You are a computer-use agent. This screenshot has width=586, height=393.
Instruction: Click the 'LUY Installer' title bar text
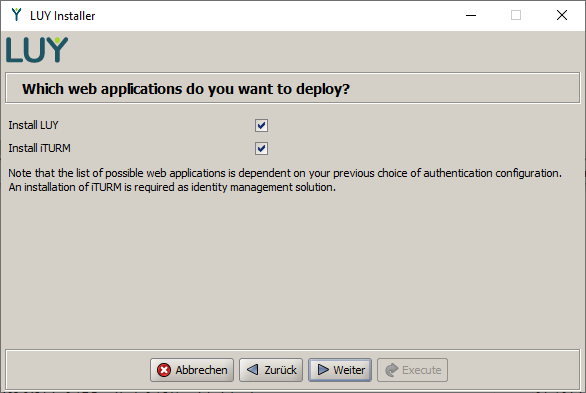62,16
